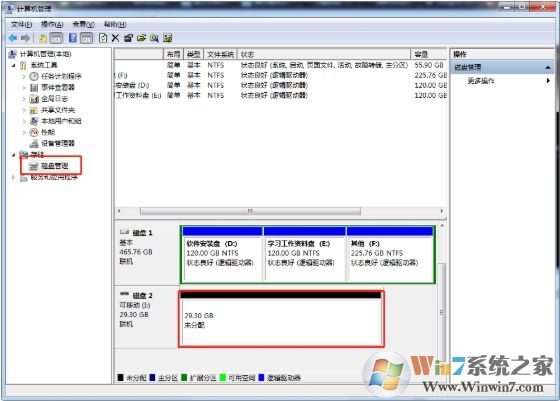Select the (D:) volume row in list

280,85
